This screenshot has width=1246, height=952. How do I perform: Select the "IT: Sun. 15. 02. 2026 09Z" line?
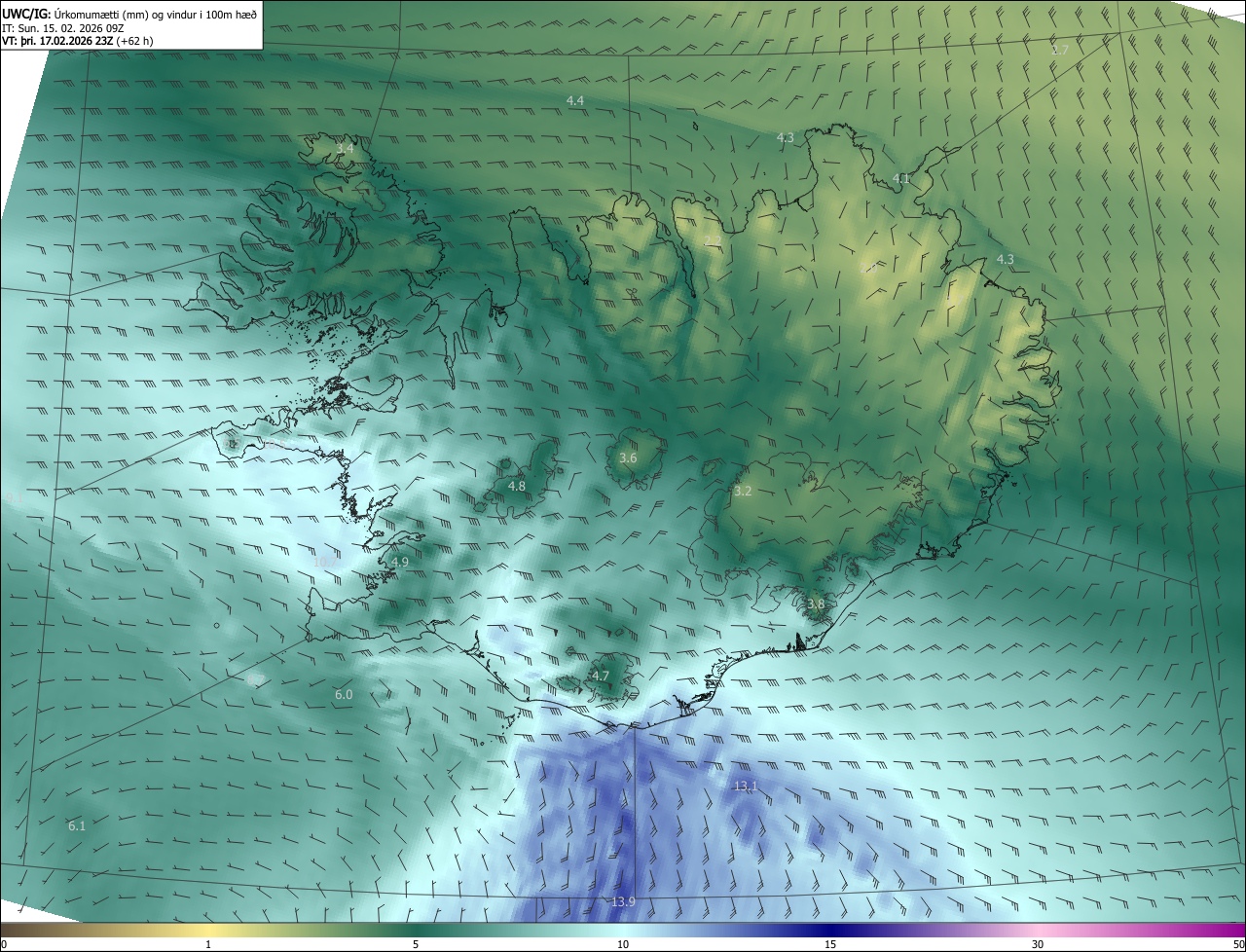coord(62,28)
